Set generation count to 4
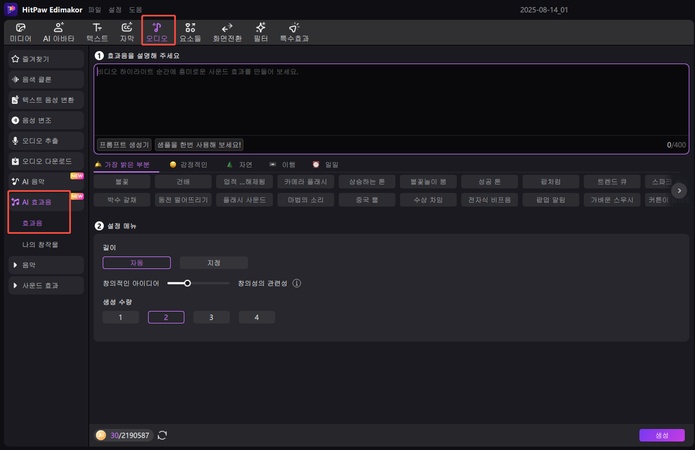Viewport: 695px width, 450px height. pos(257,317)
